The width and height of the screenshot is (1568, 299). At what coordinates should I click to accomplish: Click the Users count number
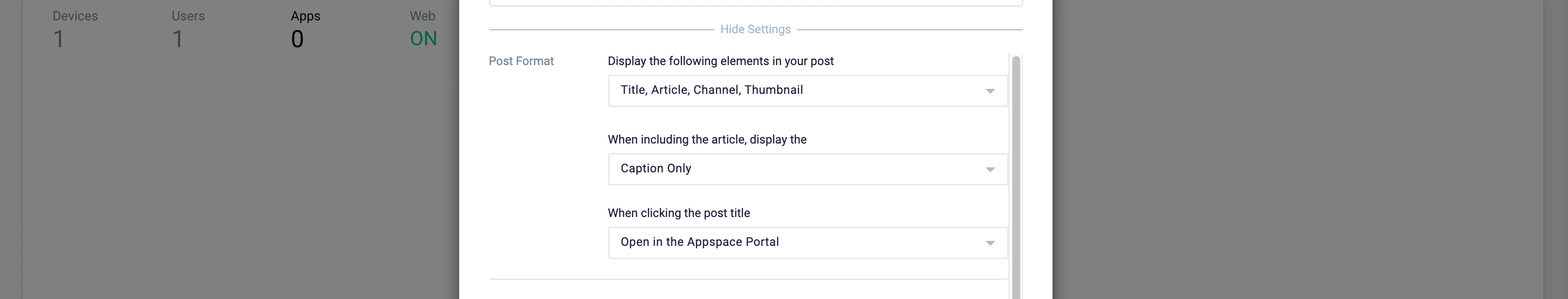(177, 40)
